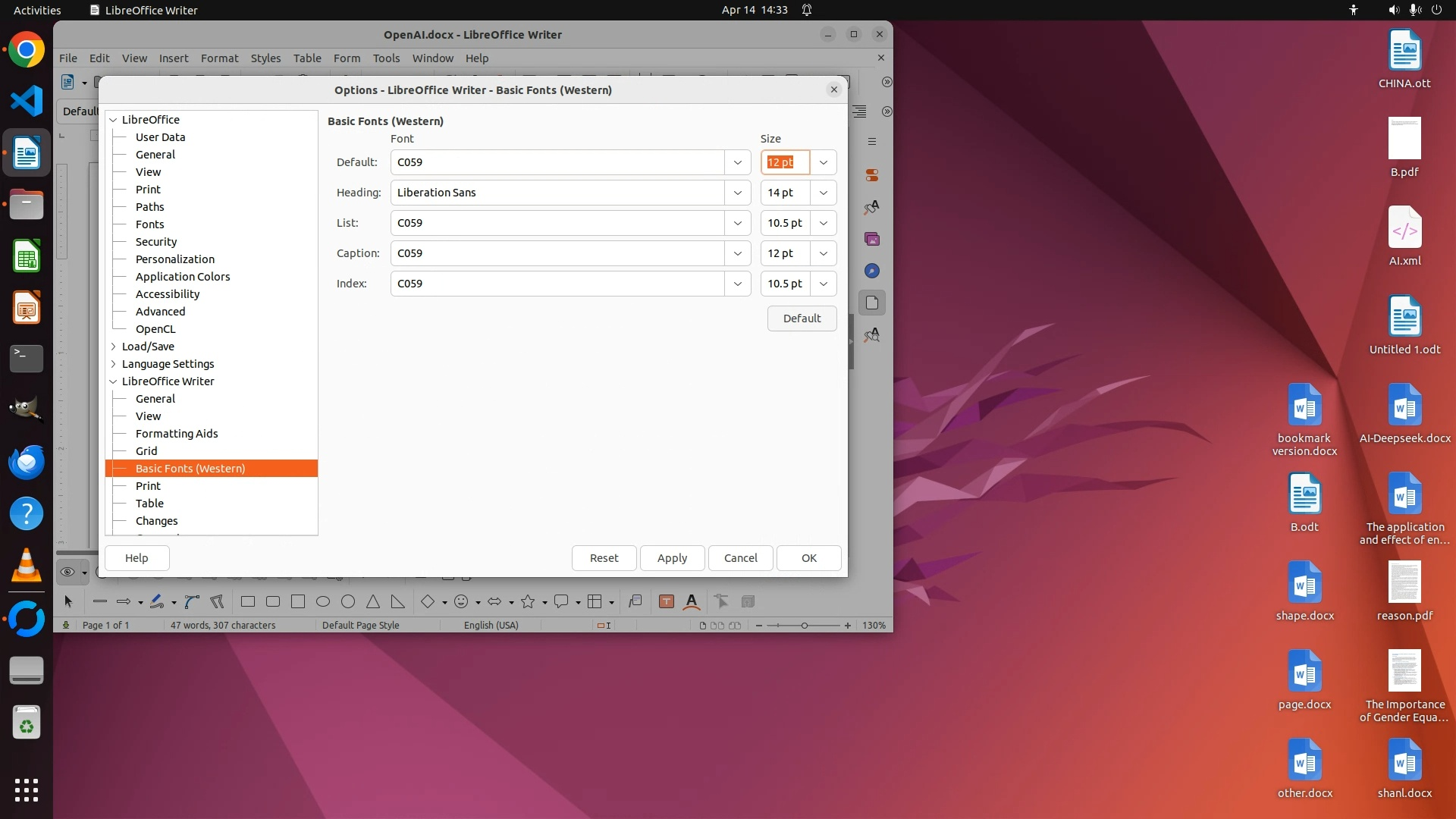Choose the Right Triangle drawing tool
Viewport: 1456px width, 819px height.
tap(398, 601)
